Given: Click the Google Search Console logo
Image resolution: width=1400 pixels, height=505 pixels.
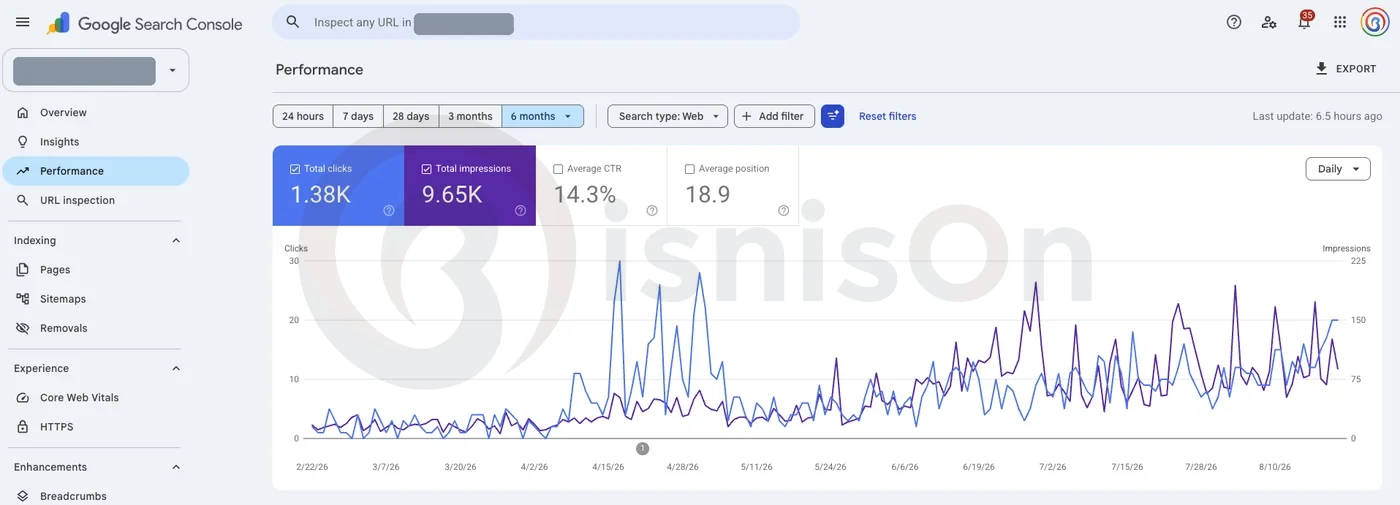Looking at the screenshot, I should point(144,23).
